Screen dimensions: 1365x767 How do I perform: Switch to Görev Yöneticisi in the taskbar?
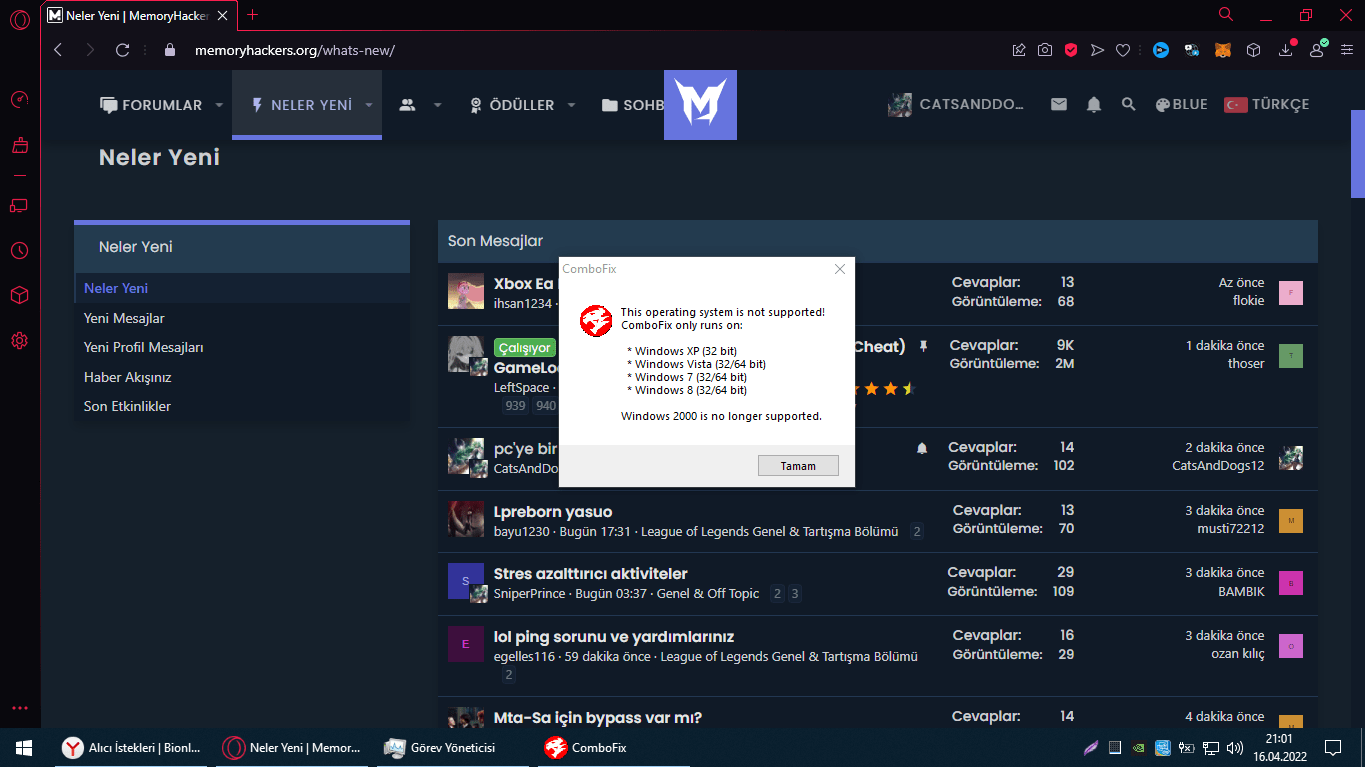tap(452, 747)
